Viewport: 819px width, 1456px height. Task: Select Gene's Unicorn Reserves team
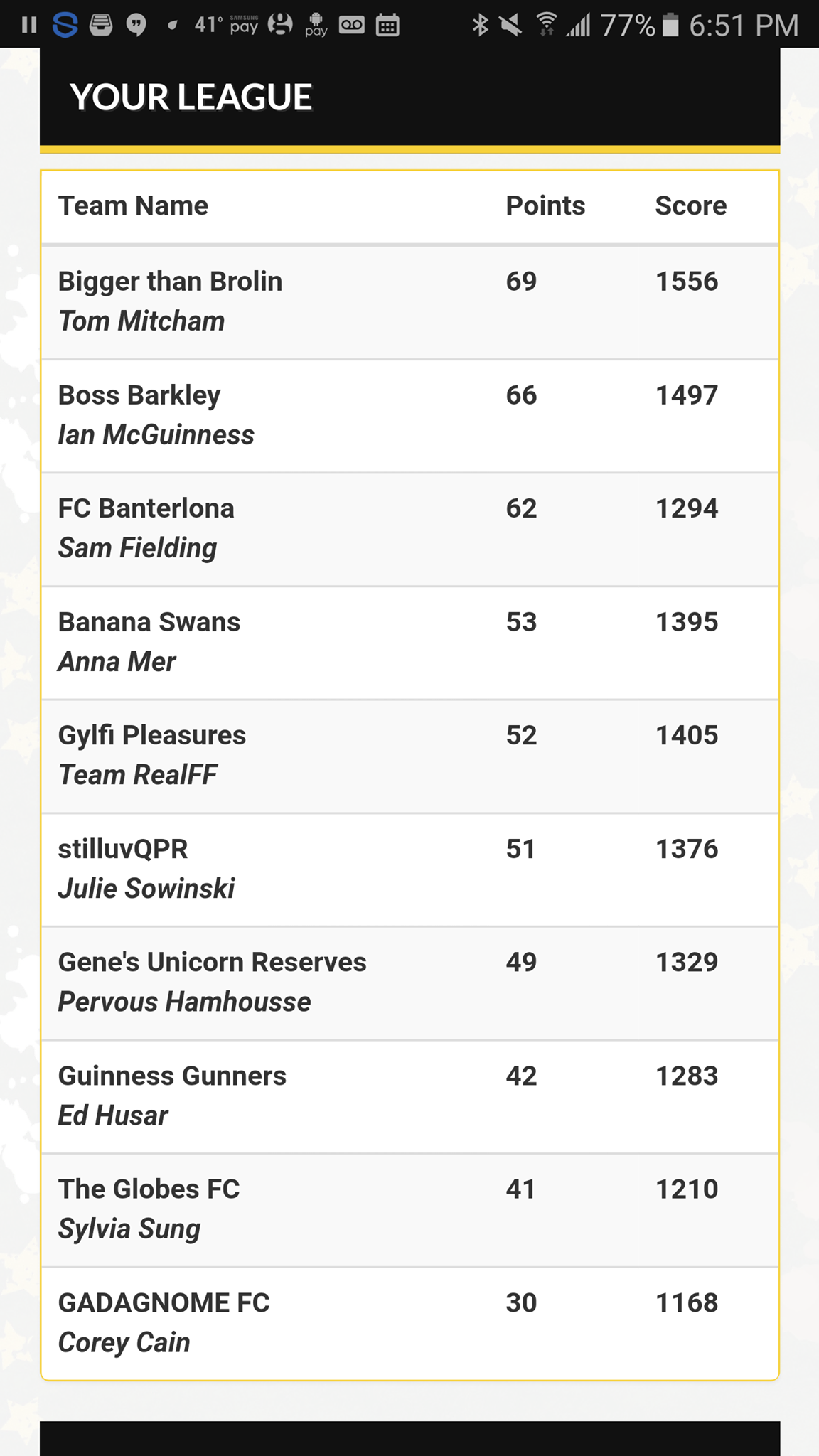[x=410, y=983]
